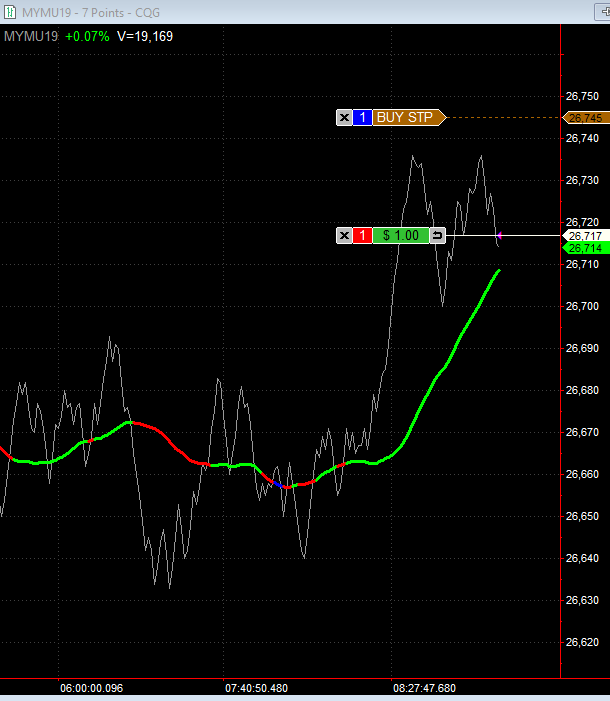
Task: Click the MYMU19 symbol label in chart
Action: click(x=31, y=36)
